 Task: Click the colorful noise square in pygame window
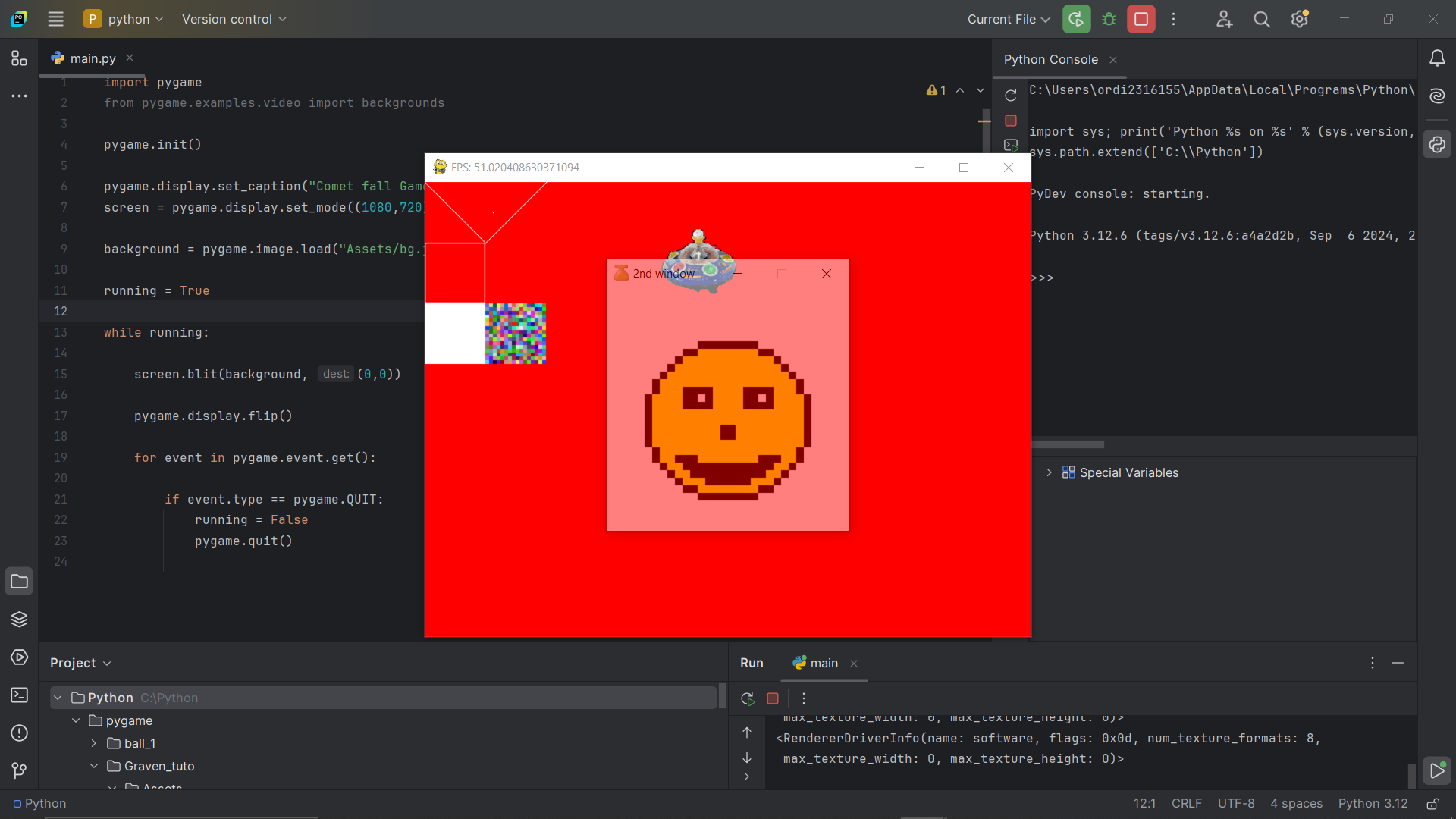click(x=516, y=334)
